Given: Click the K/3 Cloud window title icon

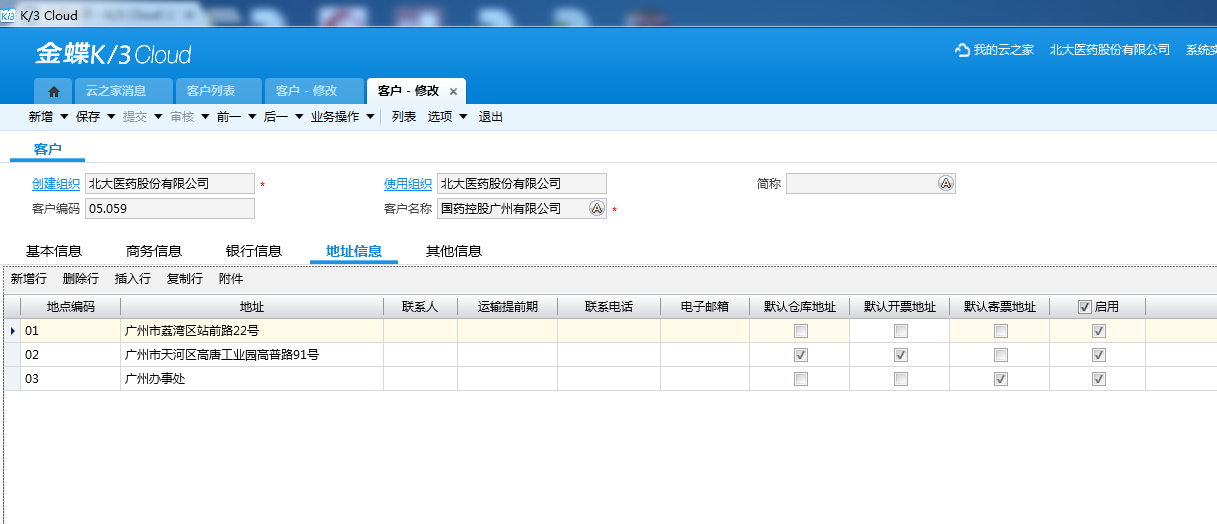Looking at the screenshot, I should (x=8, y=15).
